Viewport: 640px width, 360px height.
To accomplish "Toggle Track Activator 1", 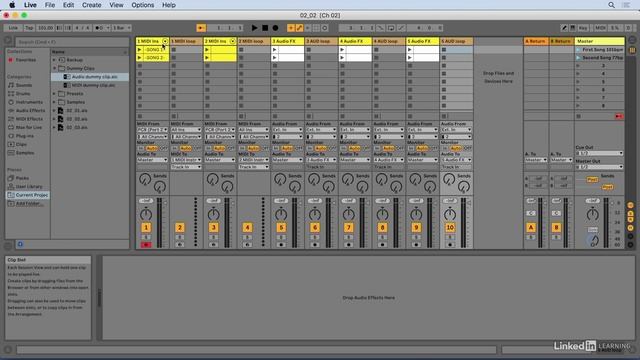I will coord(146,227).
